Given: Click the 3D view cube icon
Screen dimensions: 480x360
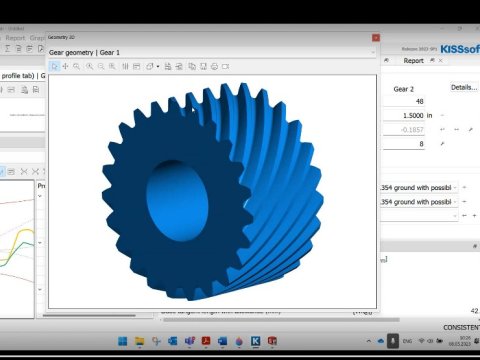Looking at the screenshot, I should tap(150, 67).
